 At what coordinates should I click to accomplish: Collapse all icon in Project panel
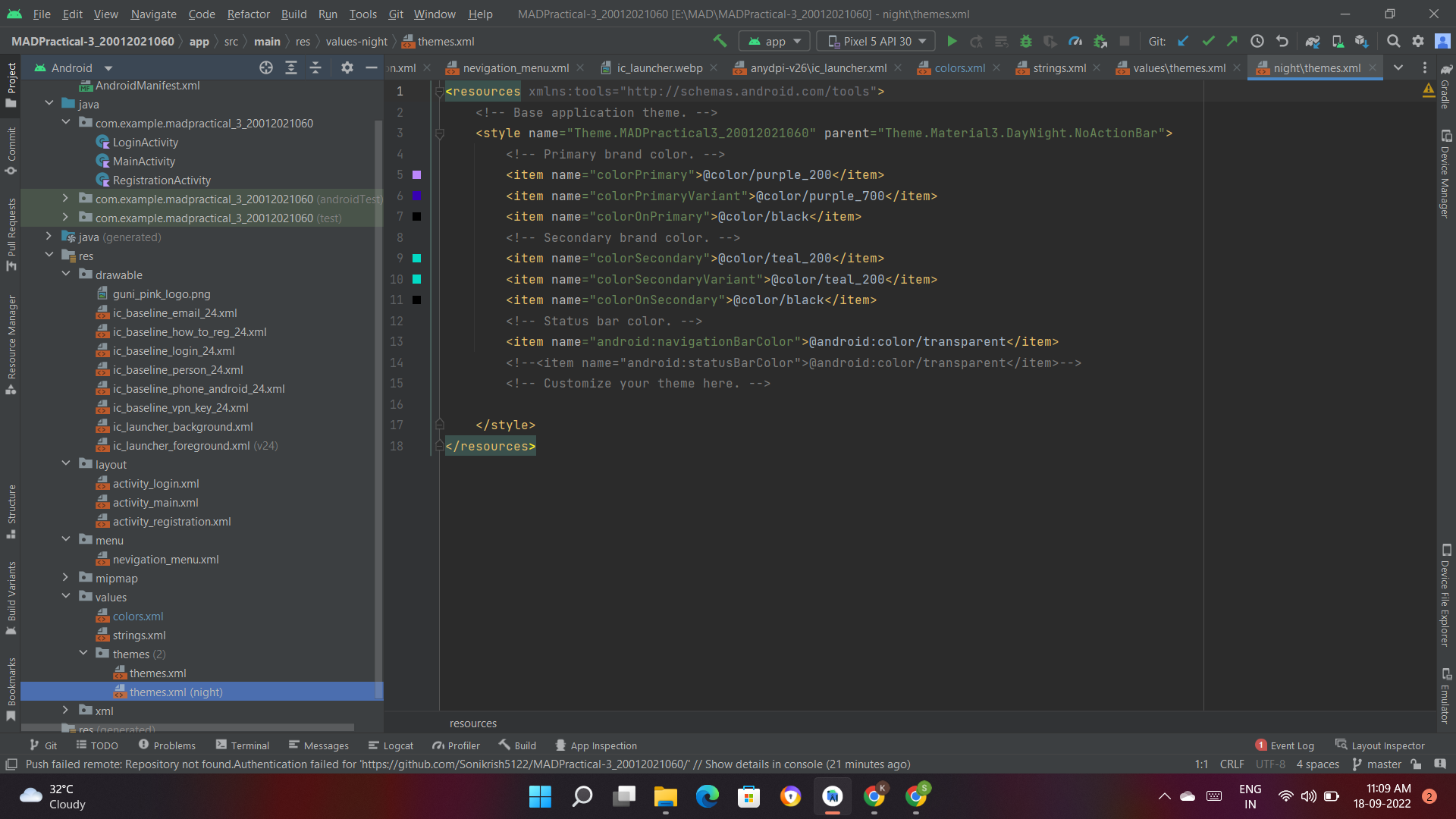(315, 67)
